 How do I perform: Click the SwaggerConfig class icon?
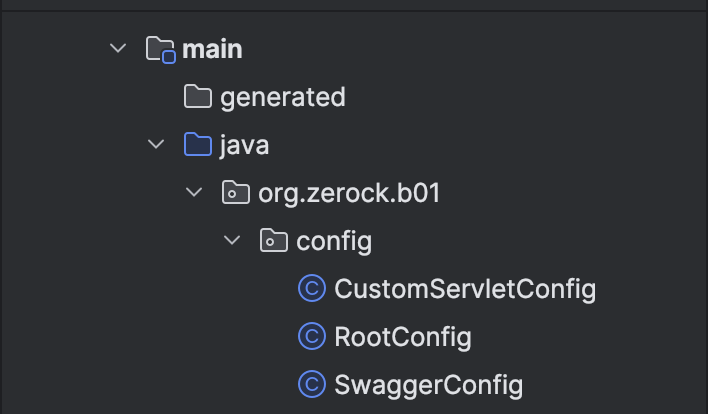click(312, 384)
